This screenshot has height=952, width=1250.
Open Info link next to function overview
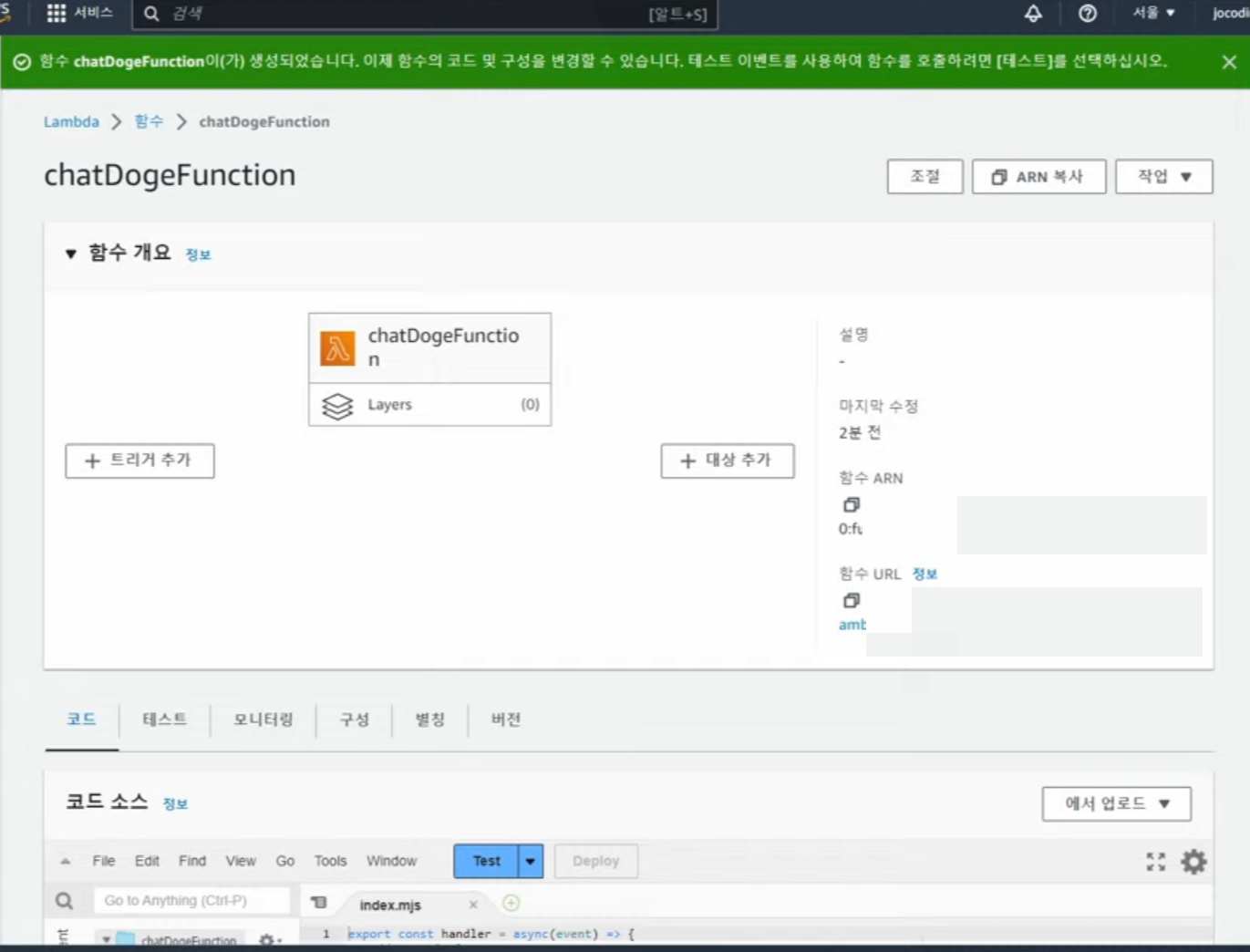(198, 255)
